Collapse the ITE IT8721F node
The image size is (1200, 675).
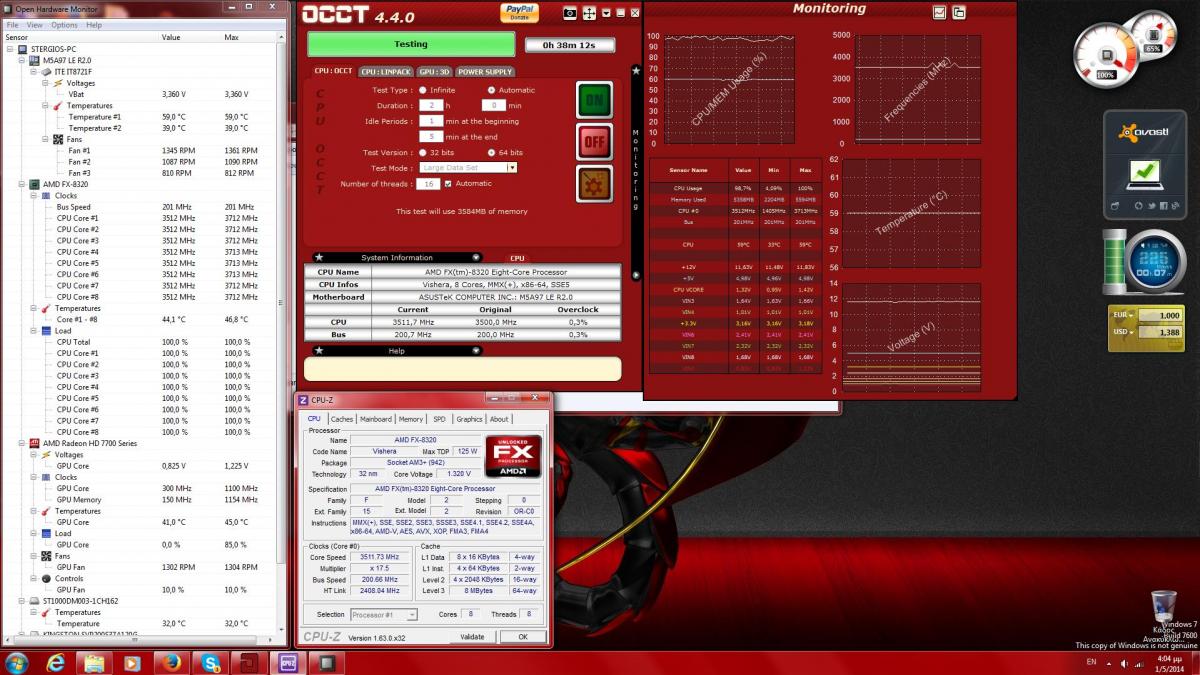point(32,72)
